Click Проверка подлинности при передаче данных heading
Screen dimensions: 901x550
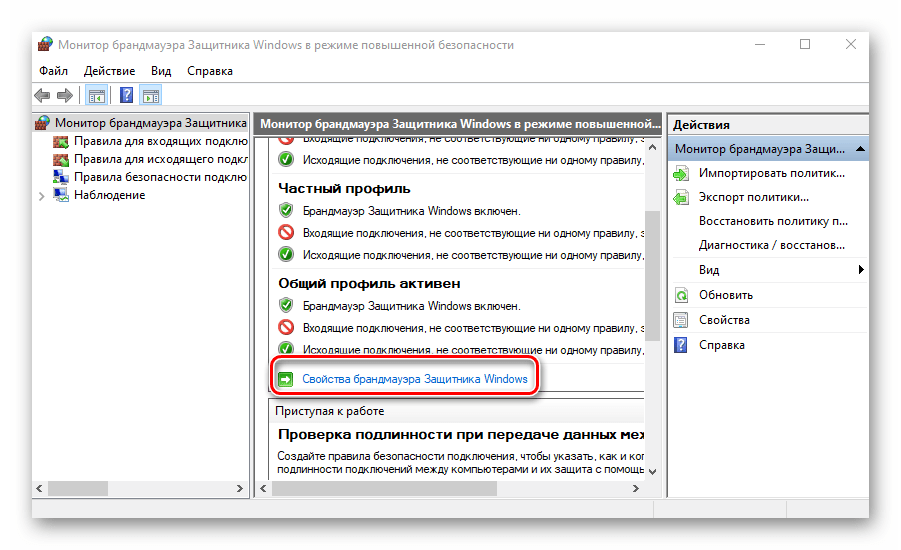(x=461, y=434)
